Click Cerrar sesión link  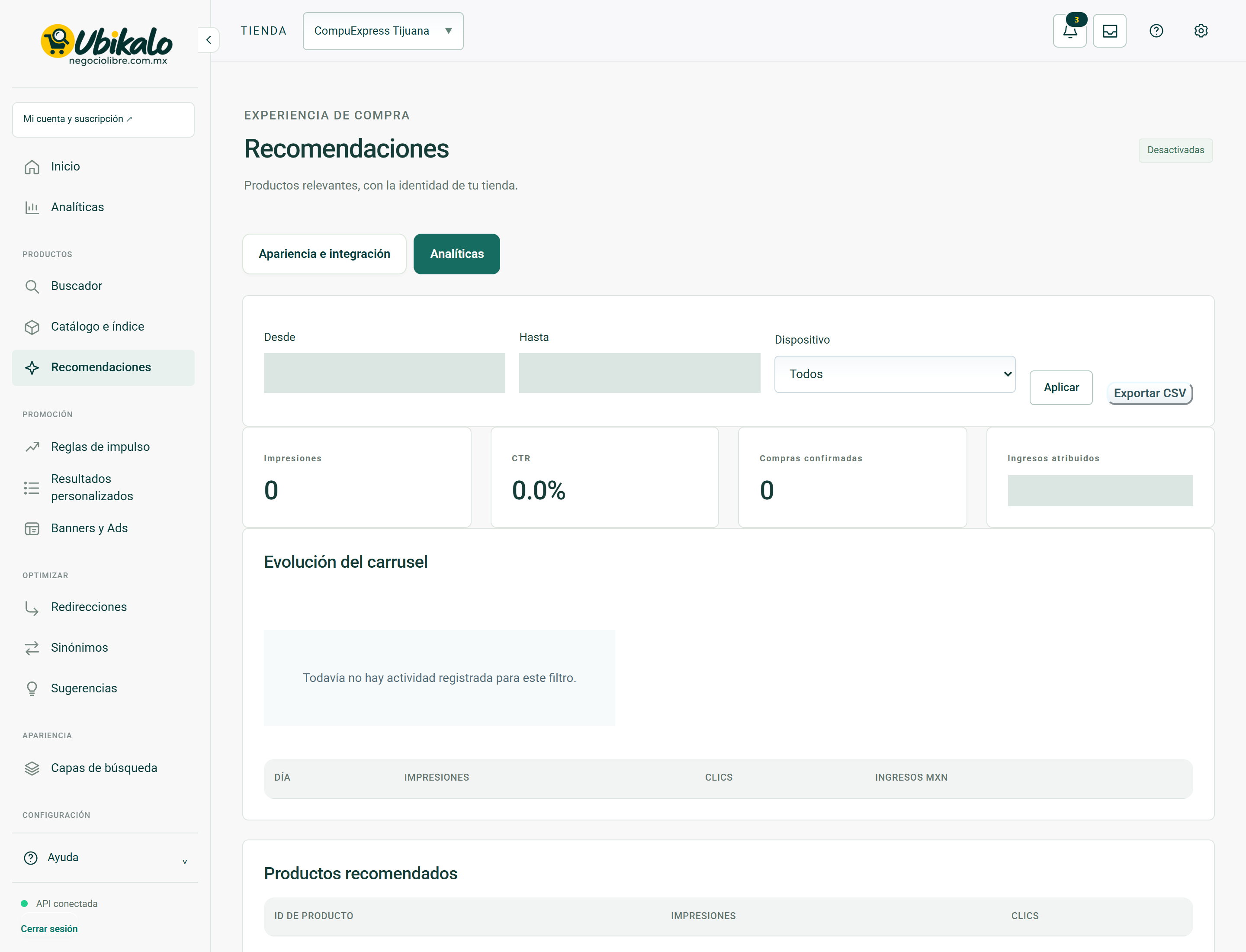(x=49, y=929)
